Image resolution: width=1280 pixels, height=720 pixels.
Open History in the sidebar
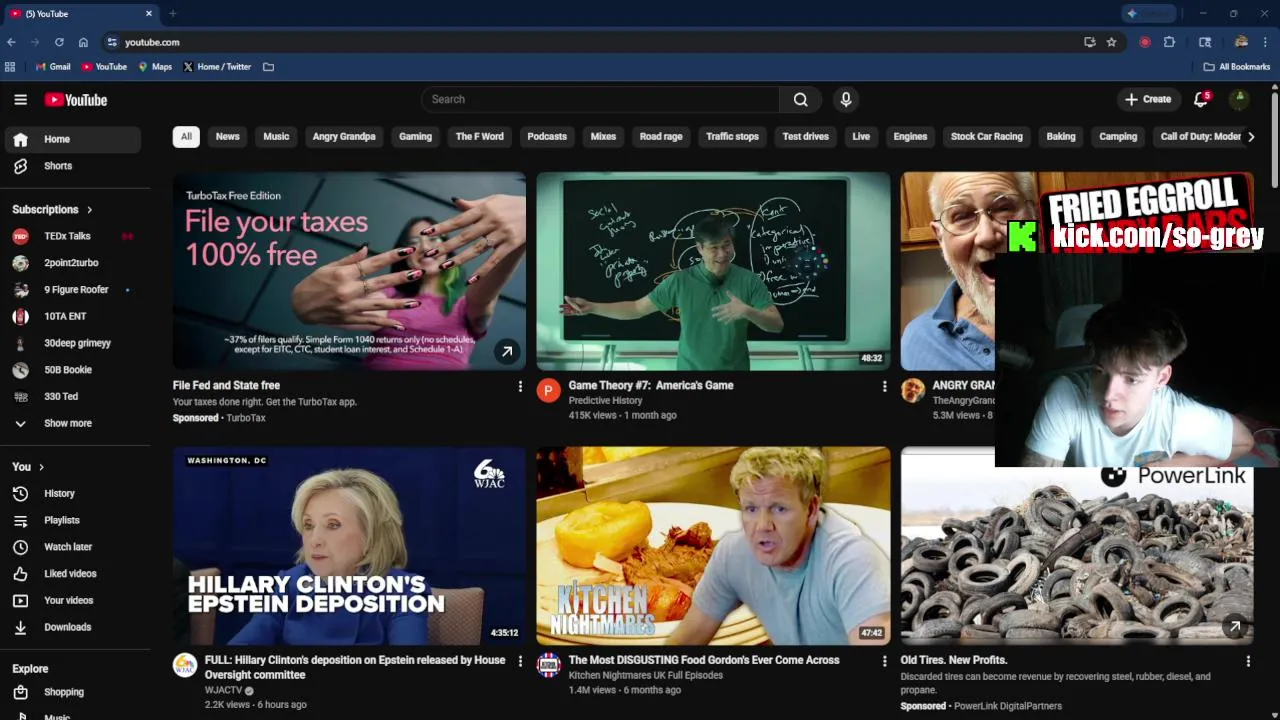pos(73,493)
